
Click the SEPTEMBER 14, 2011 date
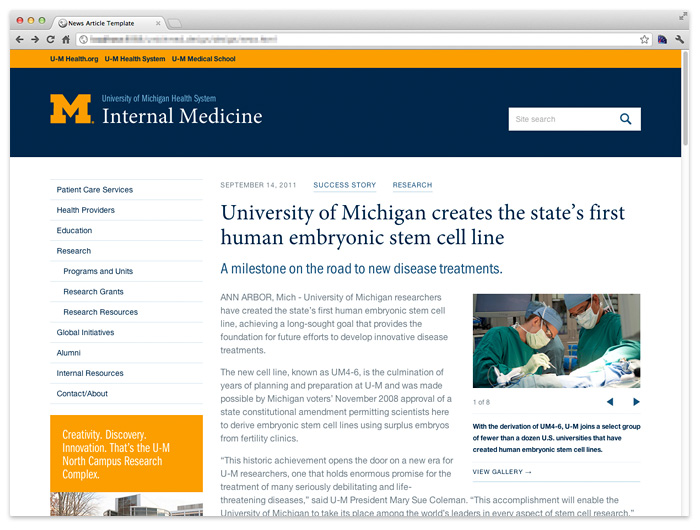[x=258, y=185]
